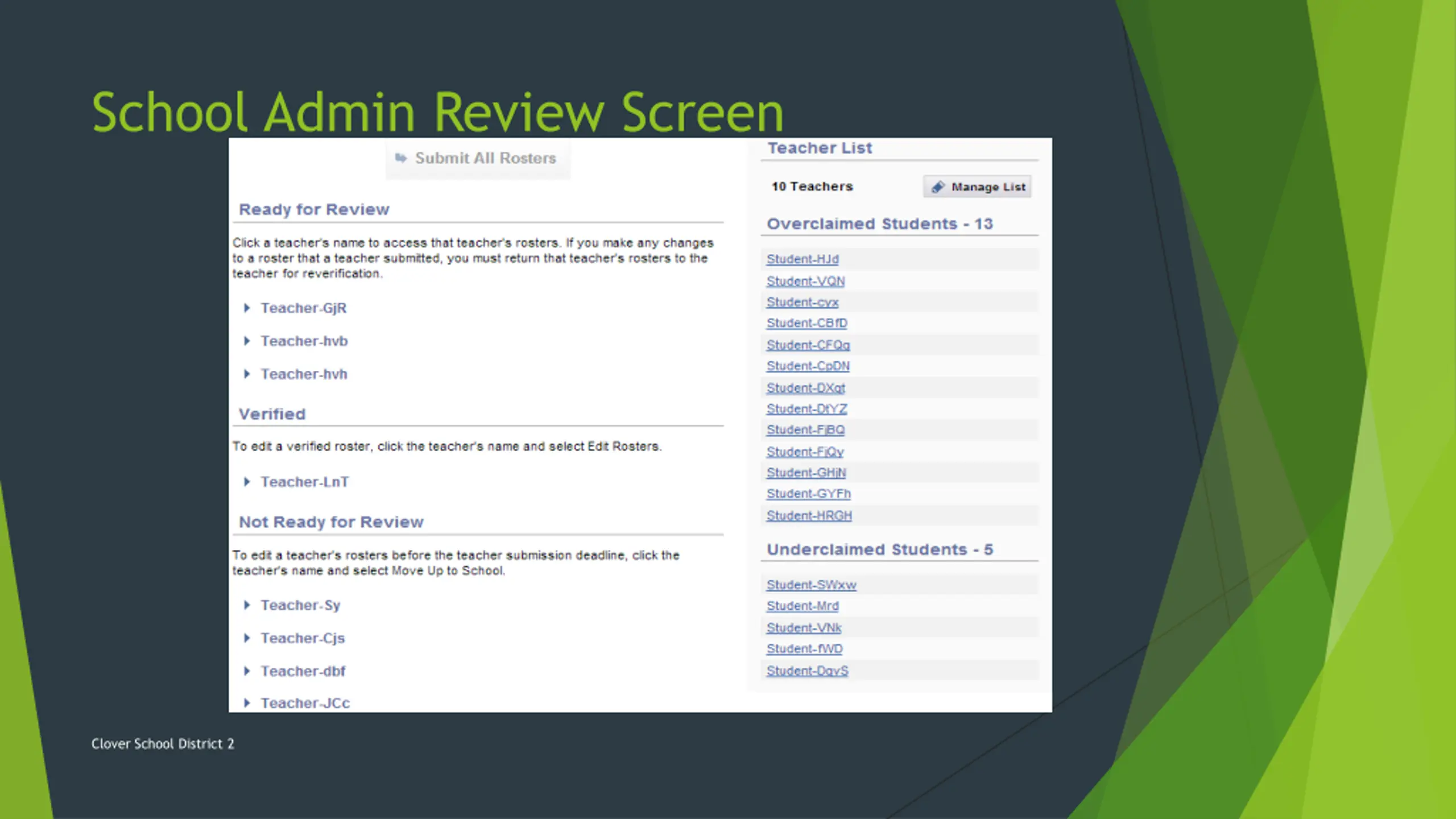This screenshot has height=819, width=1456.
Task: Click the '10 Teachers' count text
Action: point(812,187)
